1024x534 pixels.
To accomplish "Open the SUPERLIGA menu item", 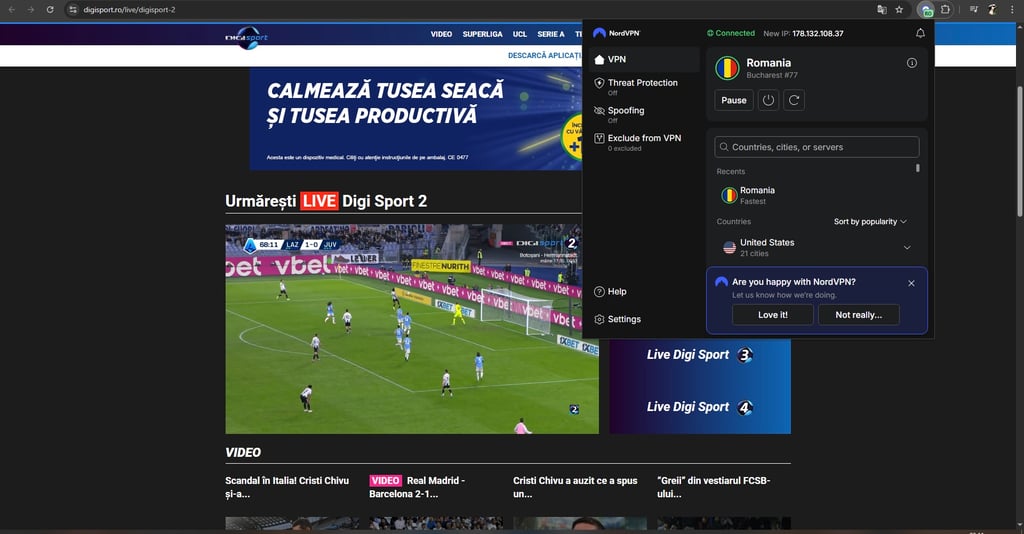I will click(483, 34).
